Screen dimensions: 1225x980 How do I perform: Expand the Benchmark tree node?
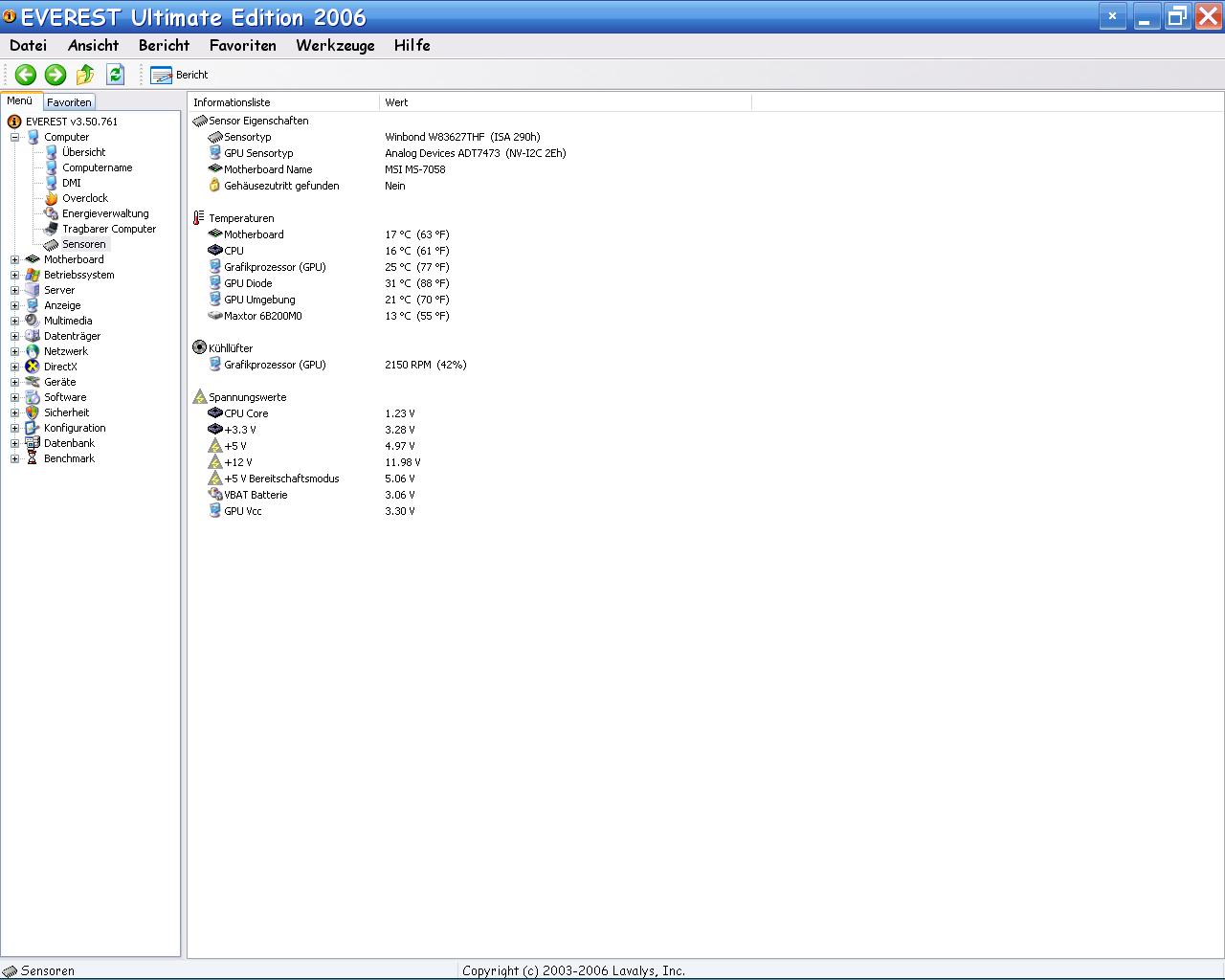[x=15, y=458]
